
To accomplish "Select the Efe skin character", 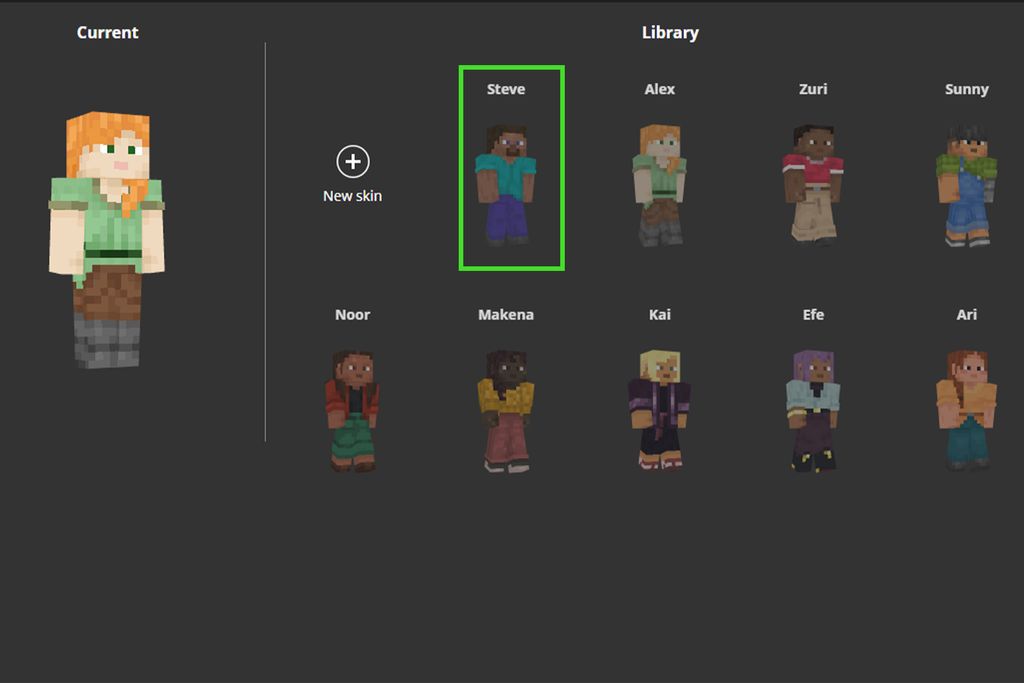I will [x=813, y=411].
